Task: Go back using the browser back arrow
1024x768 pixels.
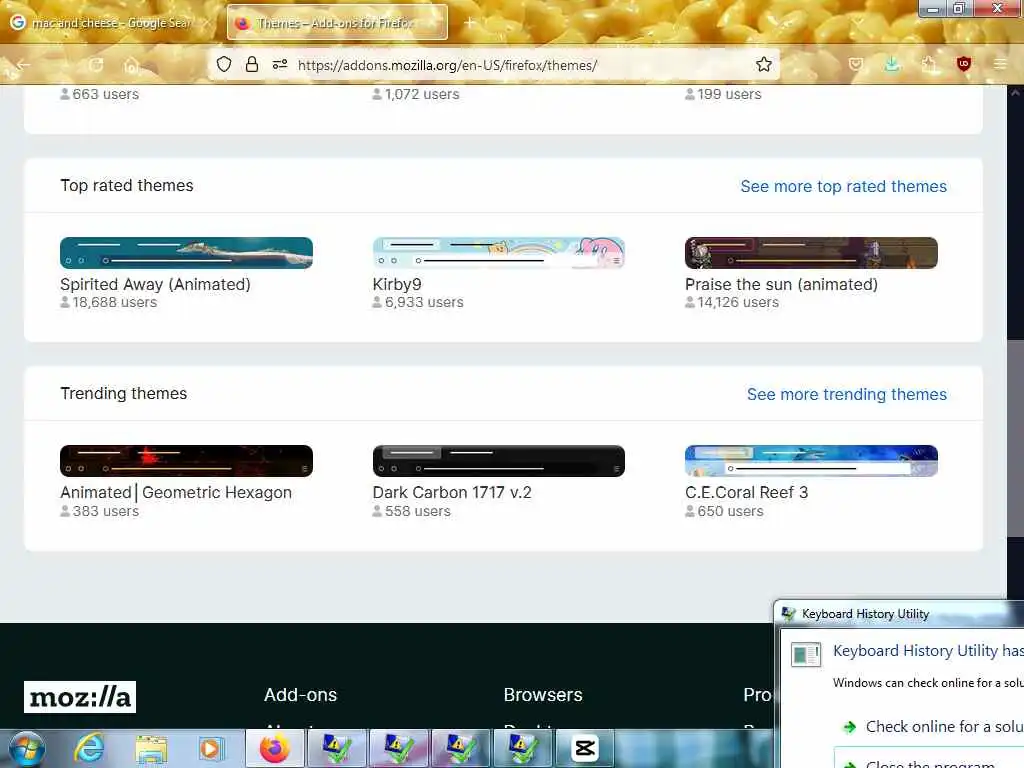Action: (24, 65)
